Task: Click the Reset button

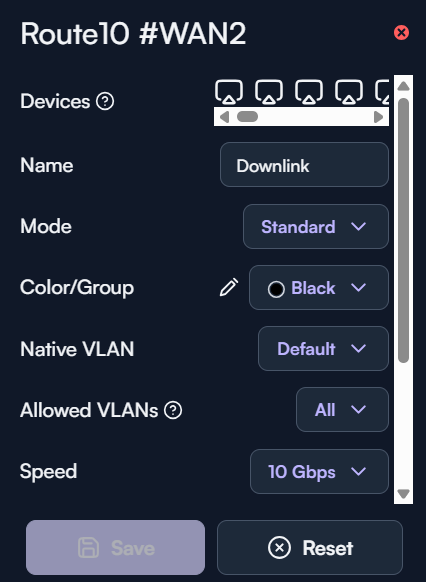Action: [310, 547]
